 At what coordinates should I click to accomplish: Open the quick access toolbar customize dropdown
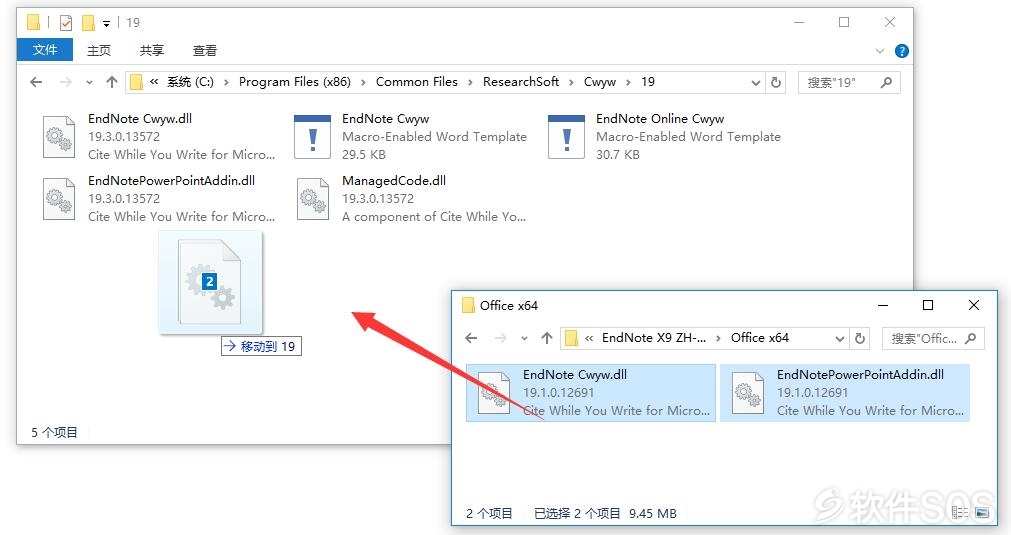(106, 24)
